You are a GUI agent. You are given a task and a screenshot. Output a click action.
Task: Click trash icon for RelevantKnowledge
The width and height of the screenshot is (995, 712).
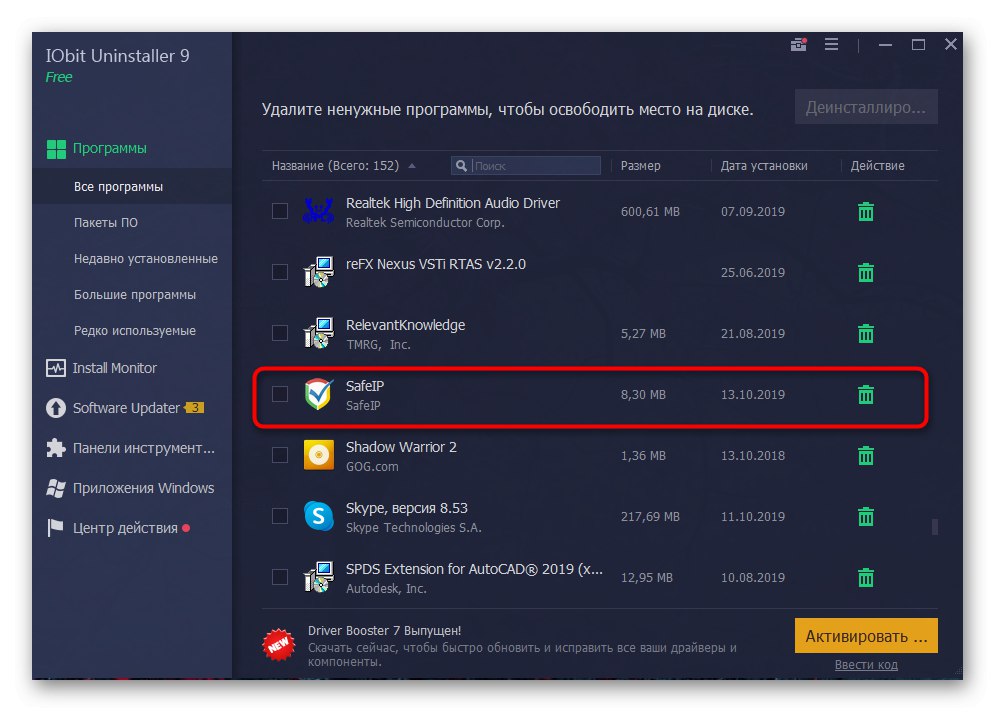pos(866,333)
